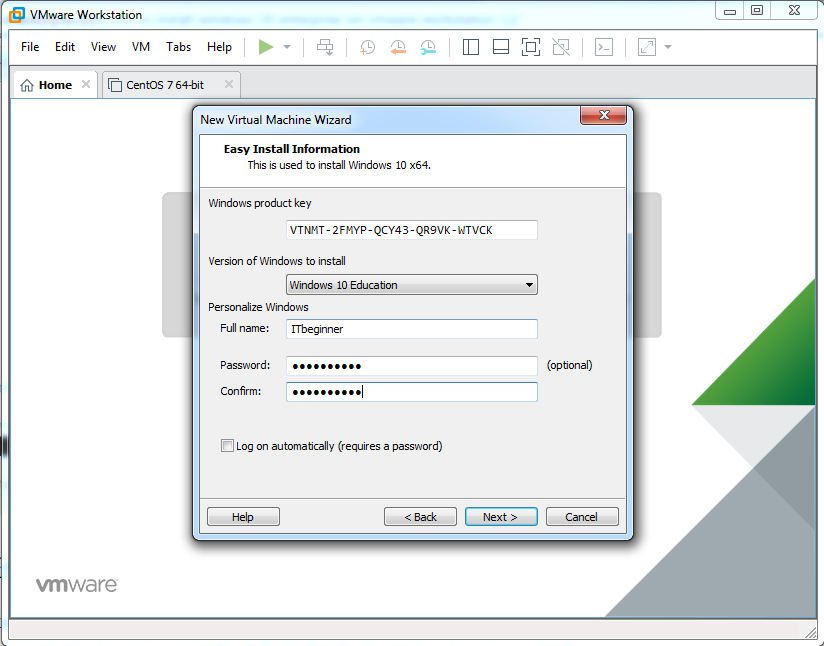This screenshot has height=646, width=824.
Task: Revert the virtual machine to snapshot icon
Action: coord(398,47)
